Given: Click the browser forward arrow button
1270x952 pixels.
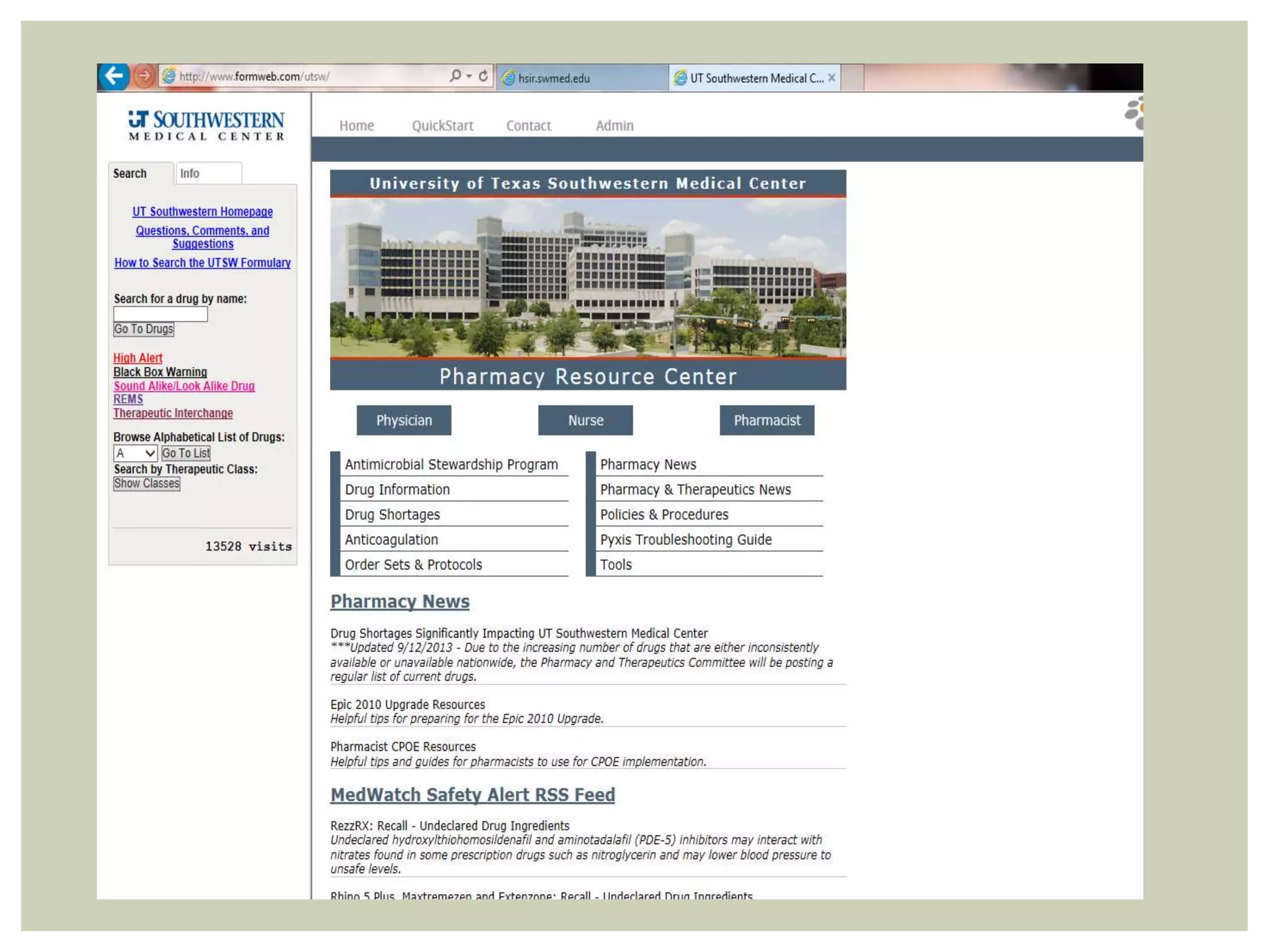Looking at the screenshot, I should click(144, 76).
